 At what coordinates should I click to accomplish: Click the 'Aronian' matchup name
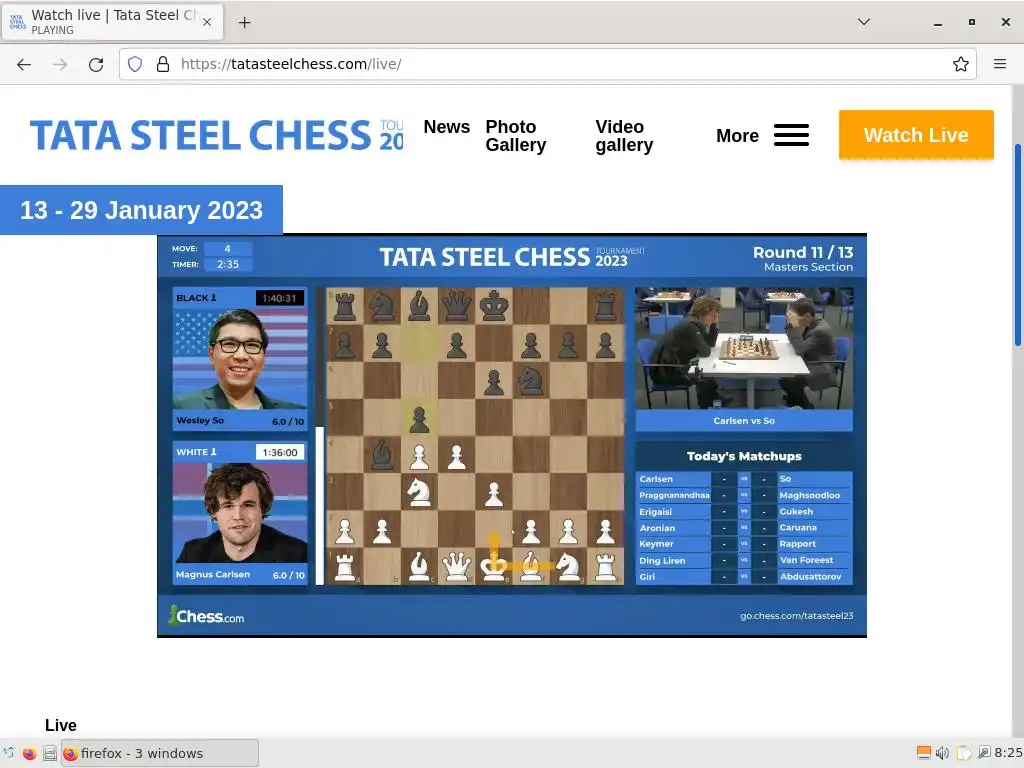[657, 528]
